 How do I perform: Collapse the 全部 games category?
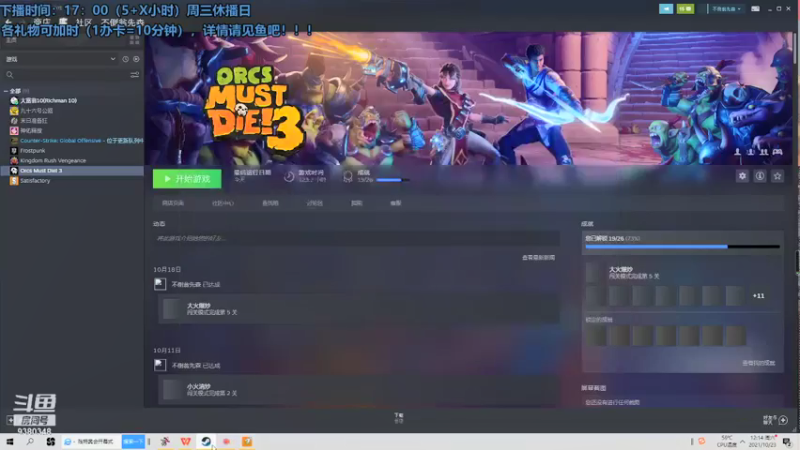[x=6, y=91]
